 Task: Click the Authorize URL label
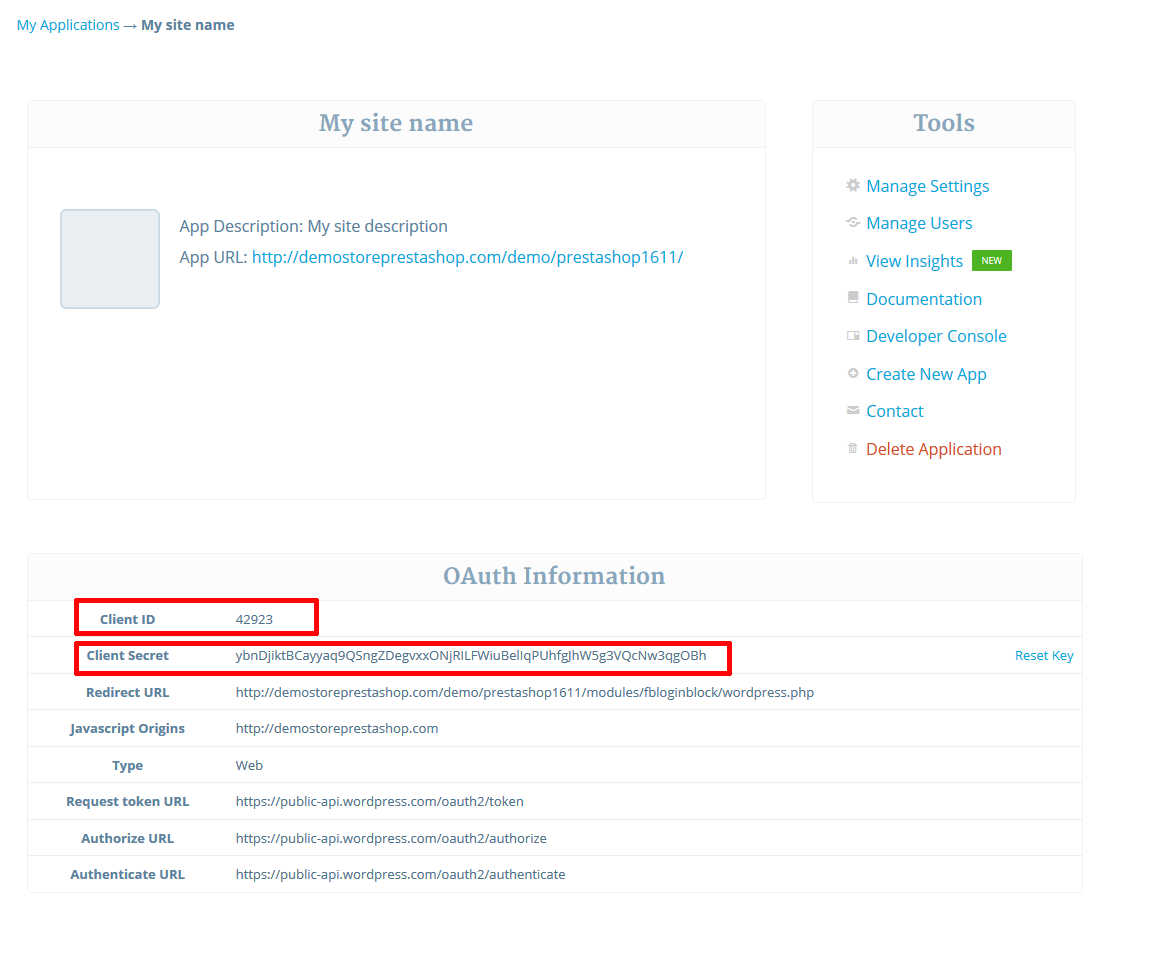pyautogui.click(x=128, y=838)
